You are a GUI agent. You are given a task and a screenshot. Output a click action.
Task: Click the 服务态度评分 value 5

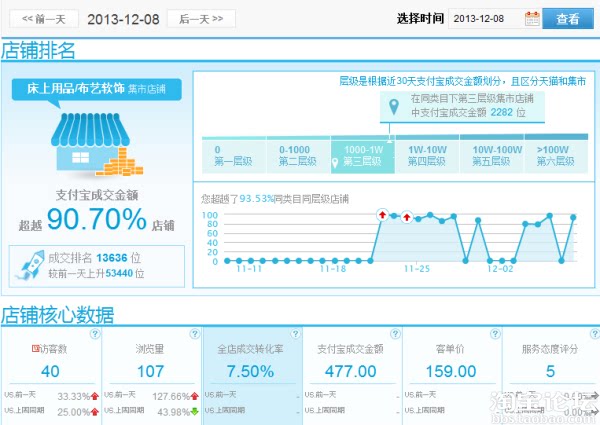pos(550,371)
